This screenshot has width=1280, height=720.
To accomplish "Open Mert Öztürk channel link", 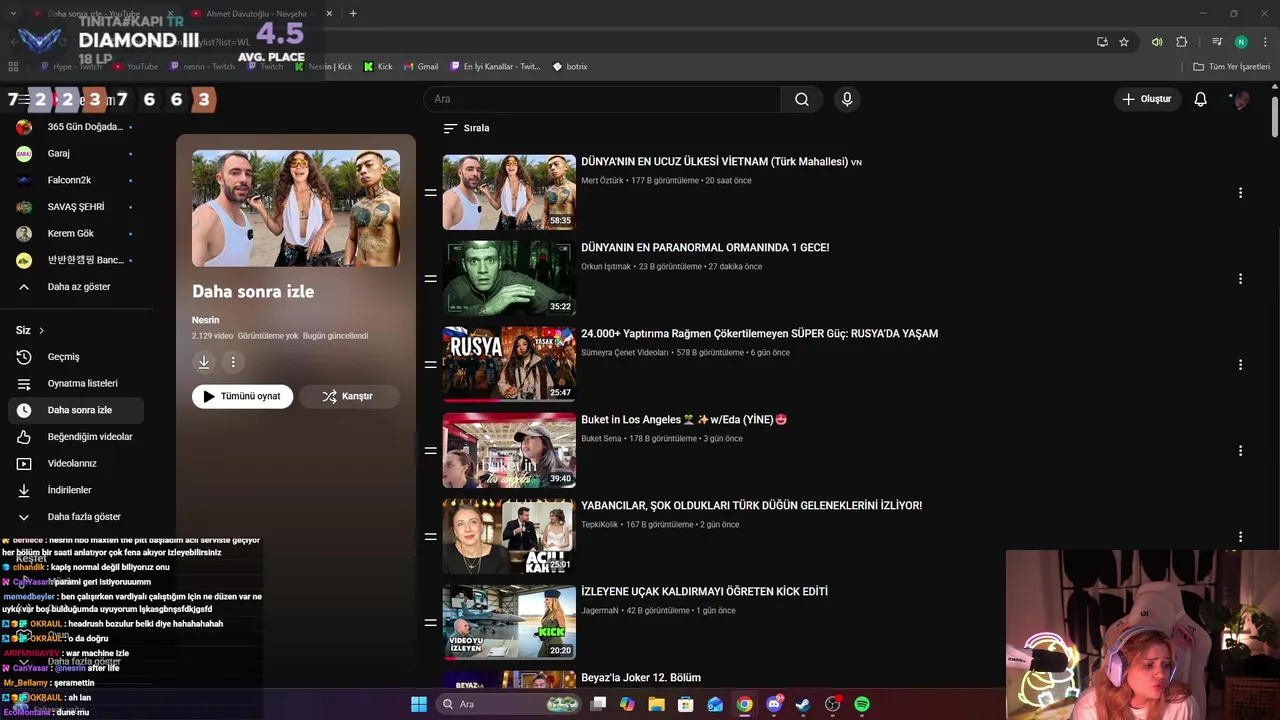I will pos(602,181).
